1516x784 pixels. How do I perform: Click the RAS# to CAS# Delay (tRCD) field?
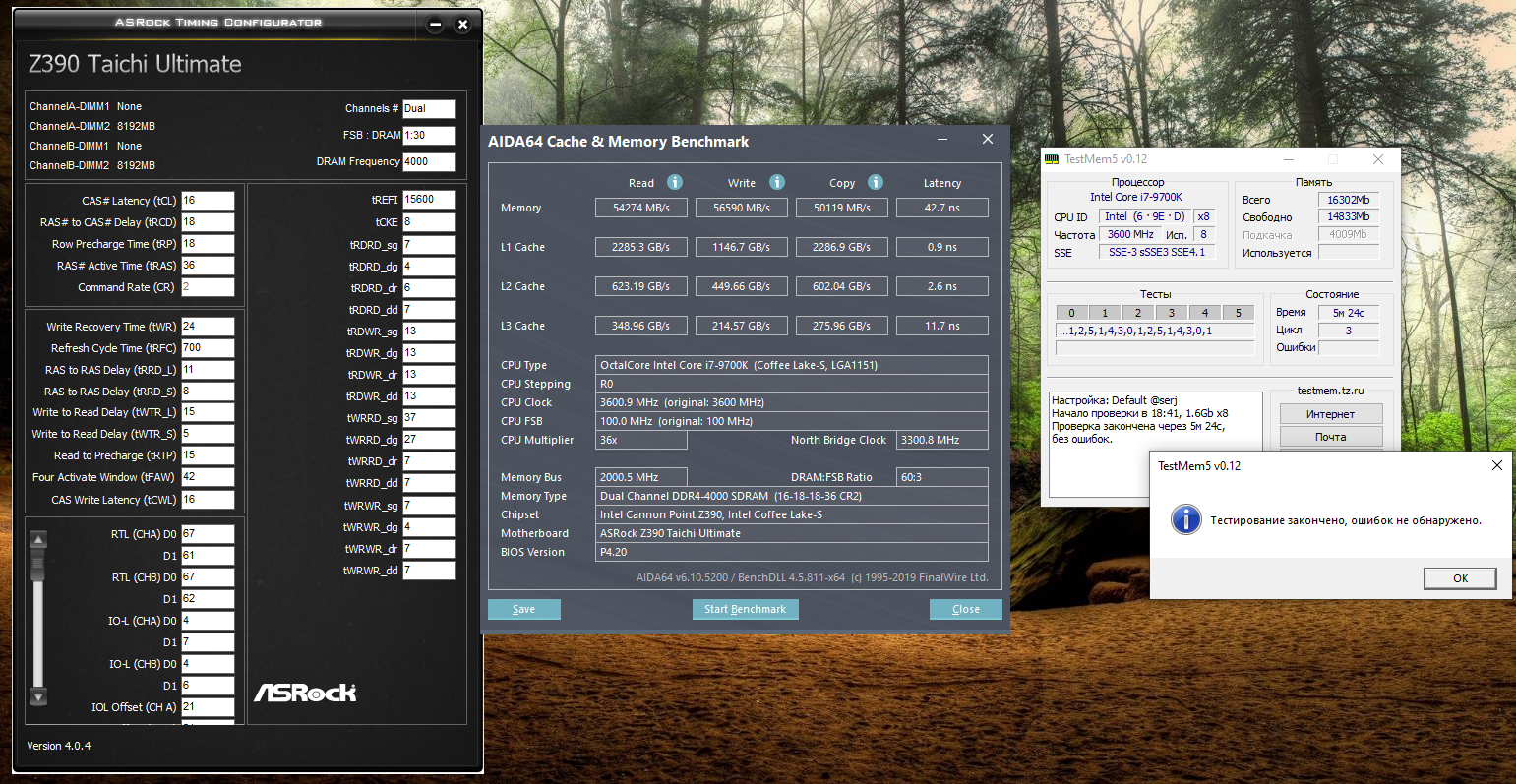click(208, 222)
